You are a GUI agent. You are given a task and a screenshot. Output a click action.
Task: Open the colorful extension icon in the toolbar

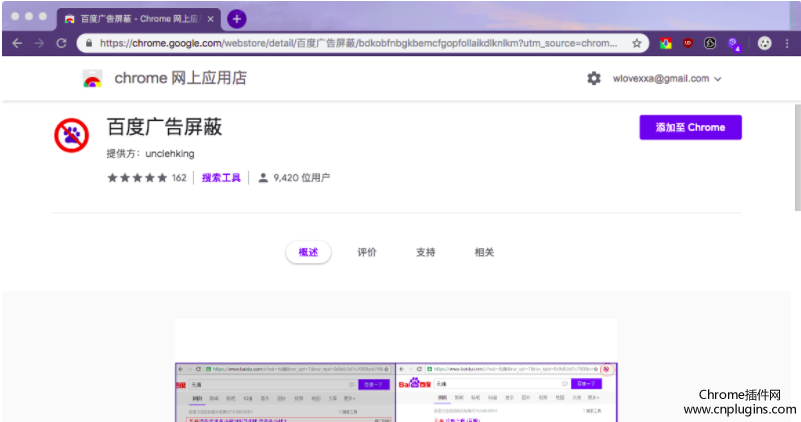point(665,43)
